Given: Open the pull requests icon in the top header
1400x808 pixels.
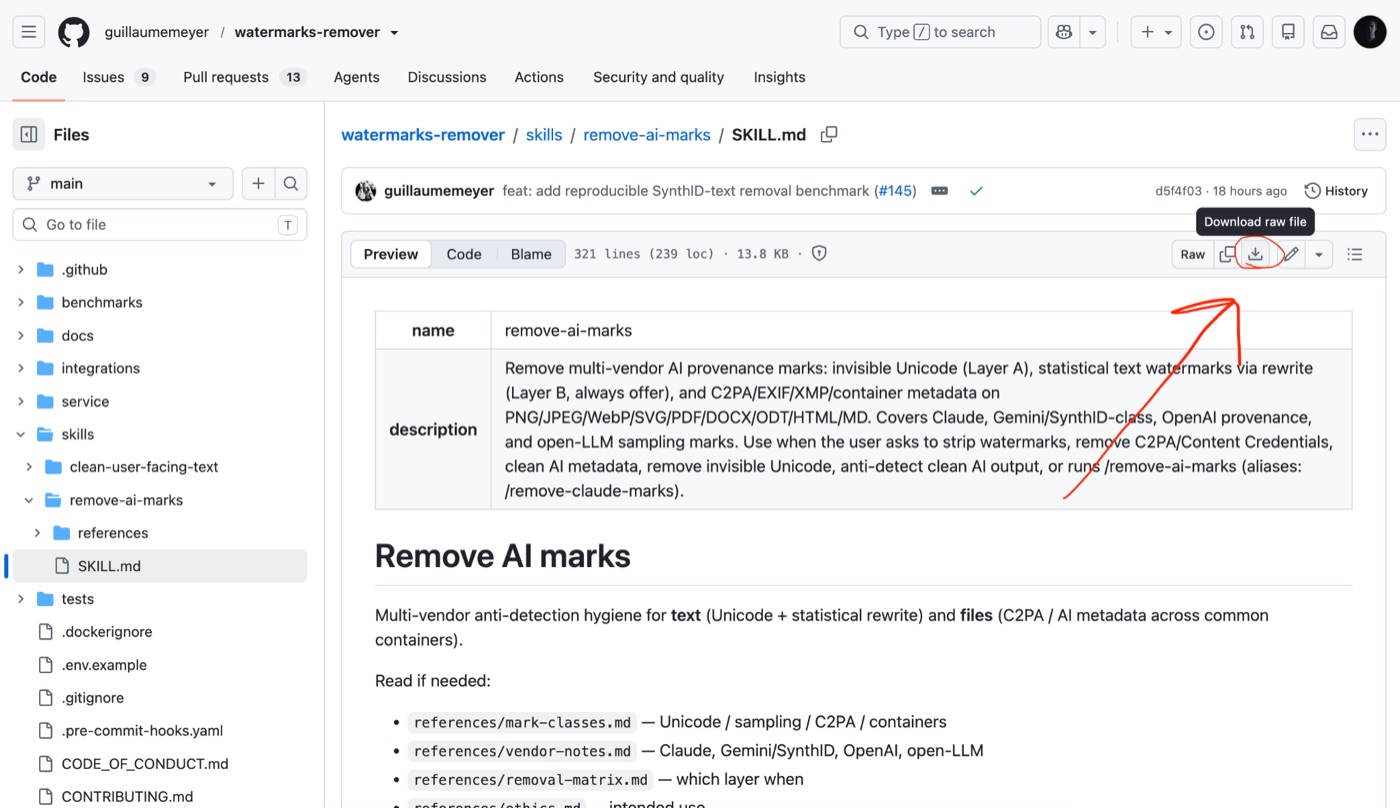Looking at the screenshot, I should click(1247, 32).
